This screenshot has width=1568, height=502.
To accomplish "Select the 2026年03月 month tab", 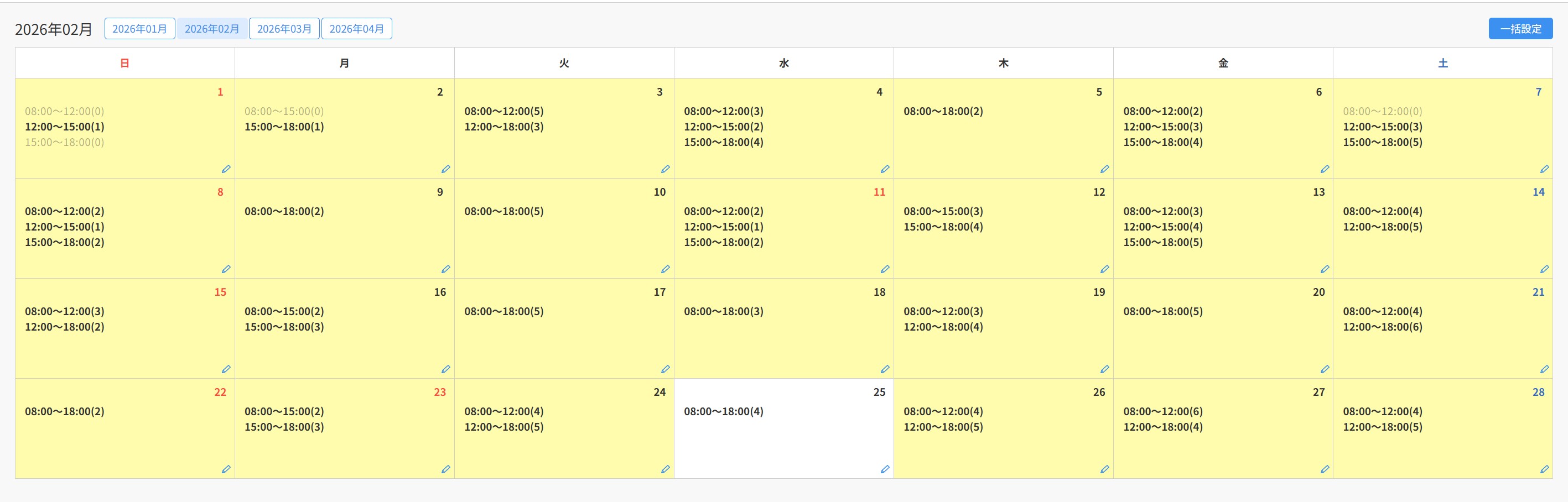I will [284, 29].
